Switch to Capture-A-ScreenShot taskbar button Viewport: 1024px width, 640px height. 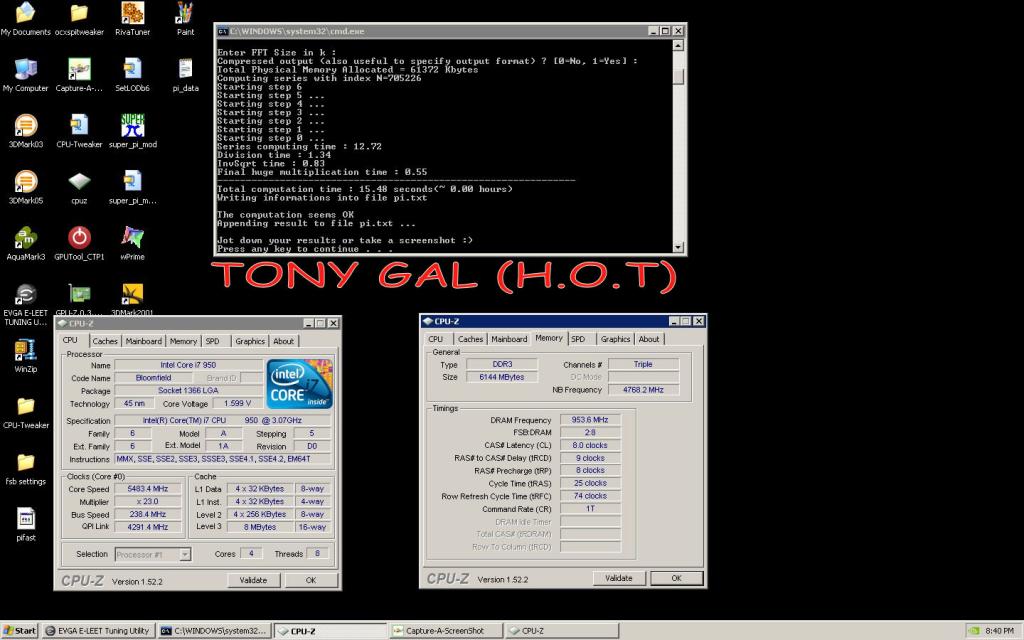447,631
